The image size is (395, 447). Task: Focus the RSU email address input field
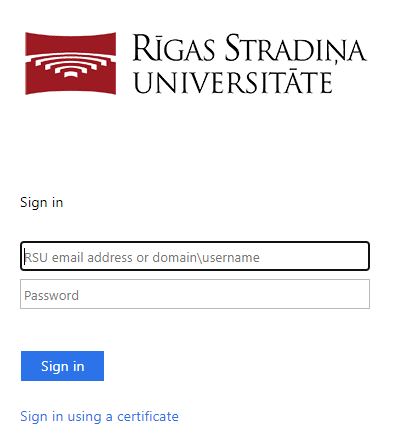(x=195, y=256)
